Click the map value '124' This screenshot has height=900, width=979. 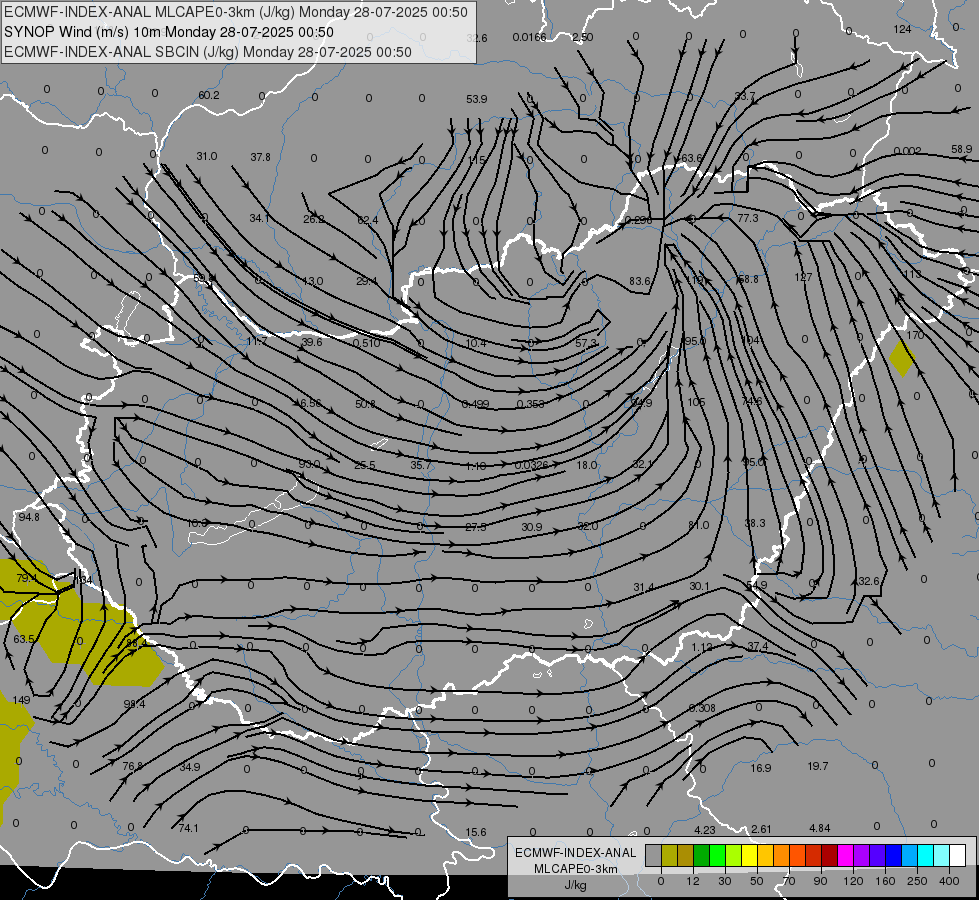coord(902,29)
